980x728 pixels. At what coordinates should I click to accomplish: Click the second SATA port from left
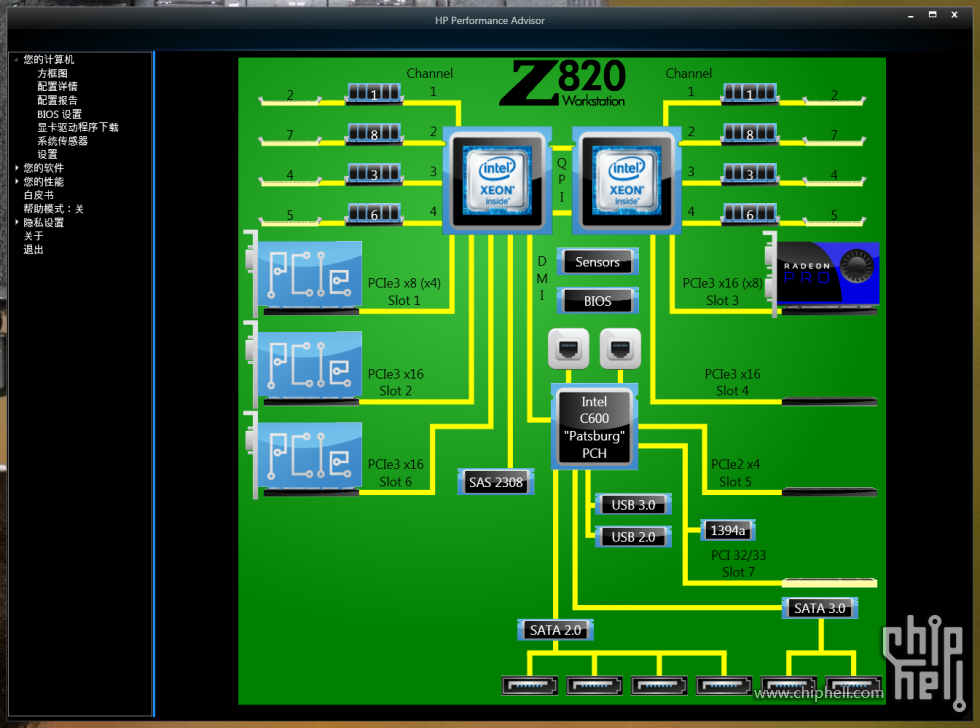point(594,685)
